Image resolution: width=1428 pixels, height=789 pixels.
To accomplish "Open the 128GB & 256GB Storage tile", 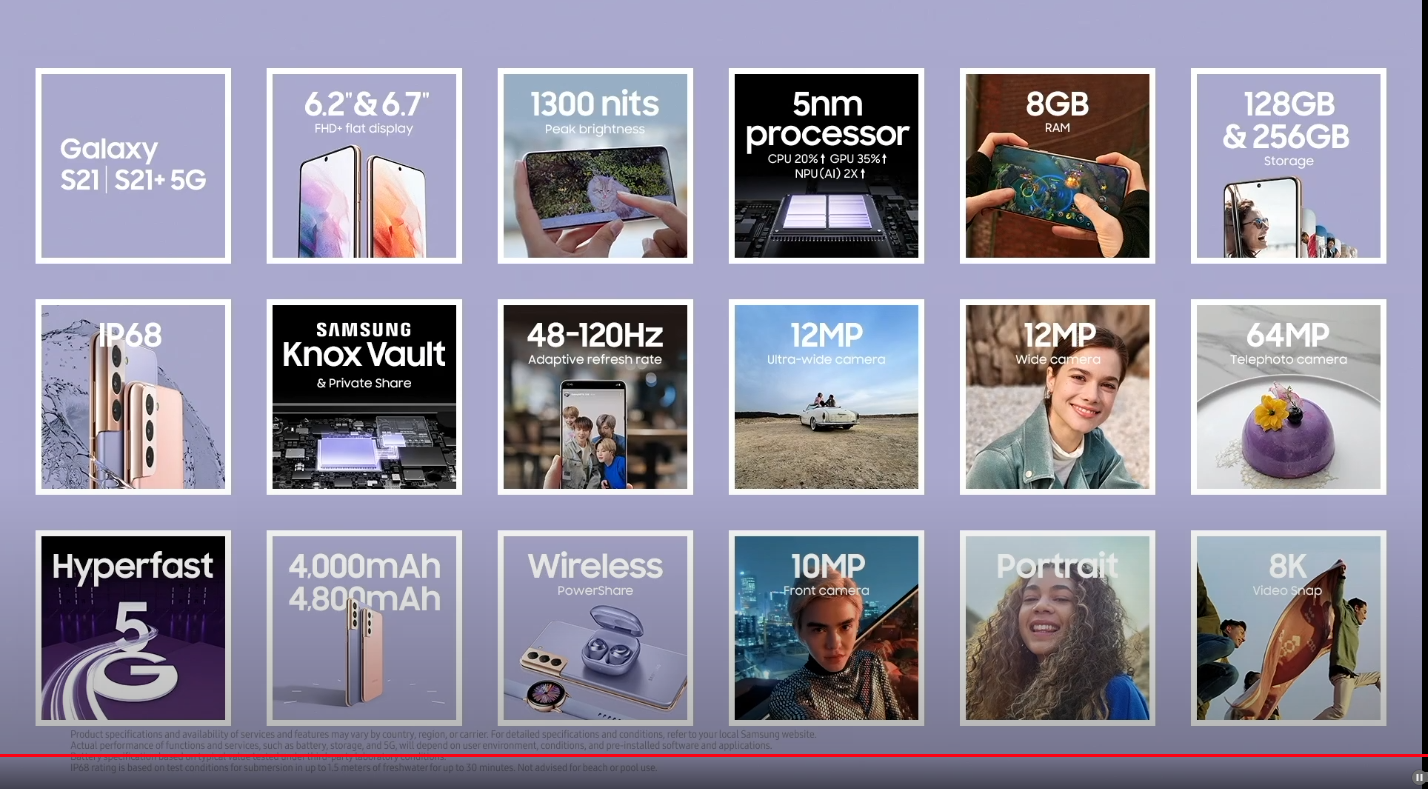I will (1288, 166).
